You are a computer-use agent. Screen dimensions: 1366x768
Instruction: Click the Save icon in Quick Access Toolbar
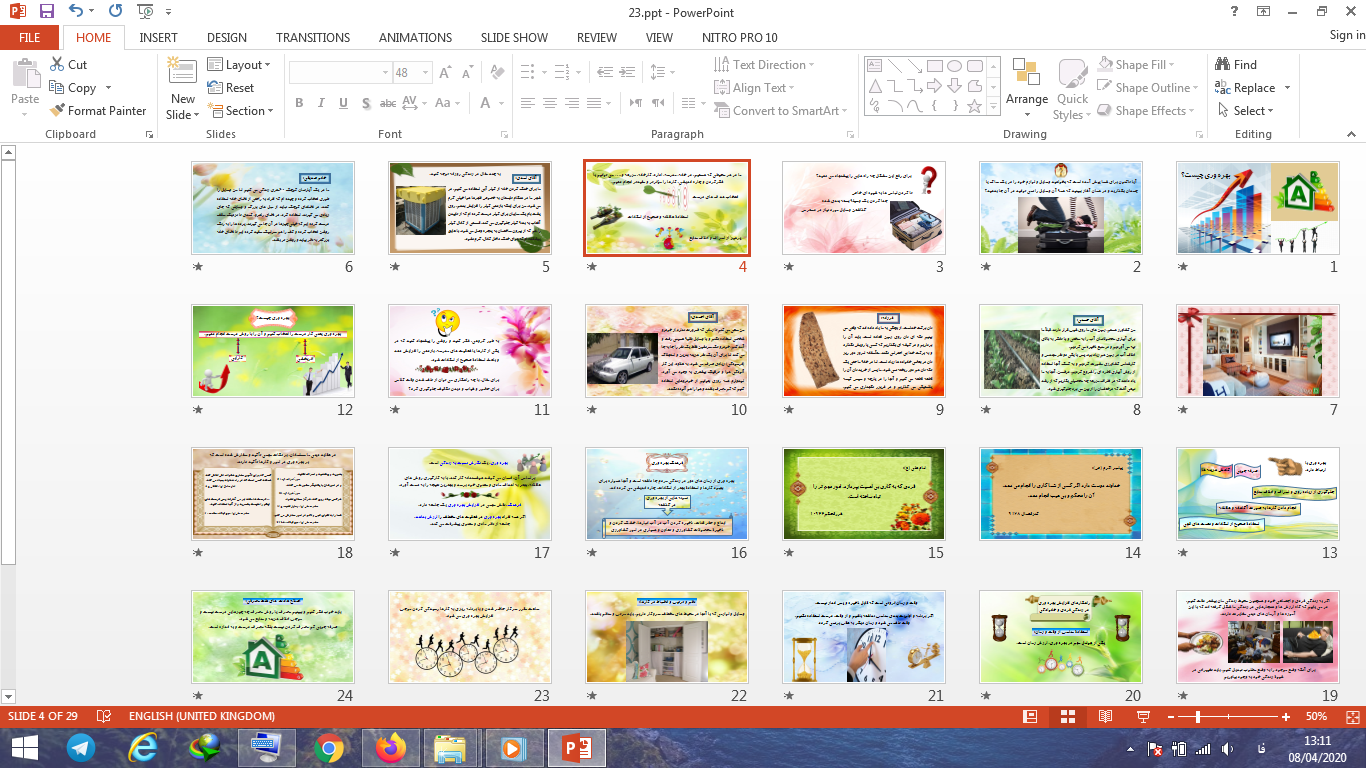[46, 12]
